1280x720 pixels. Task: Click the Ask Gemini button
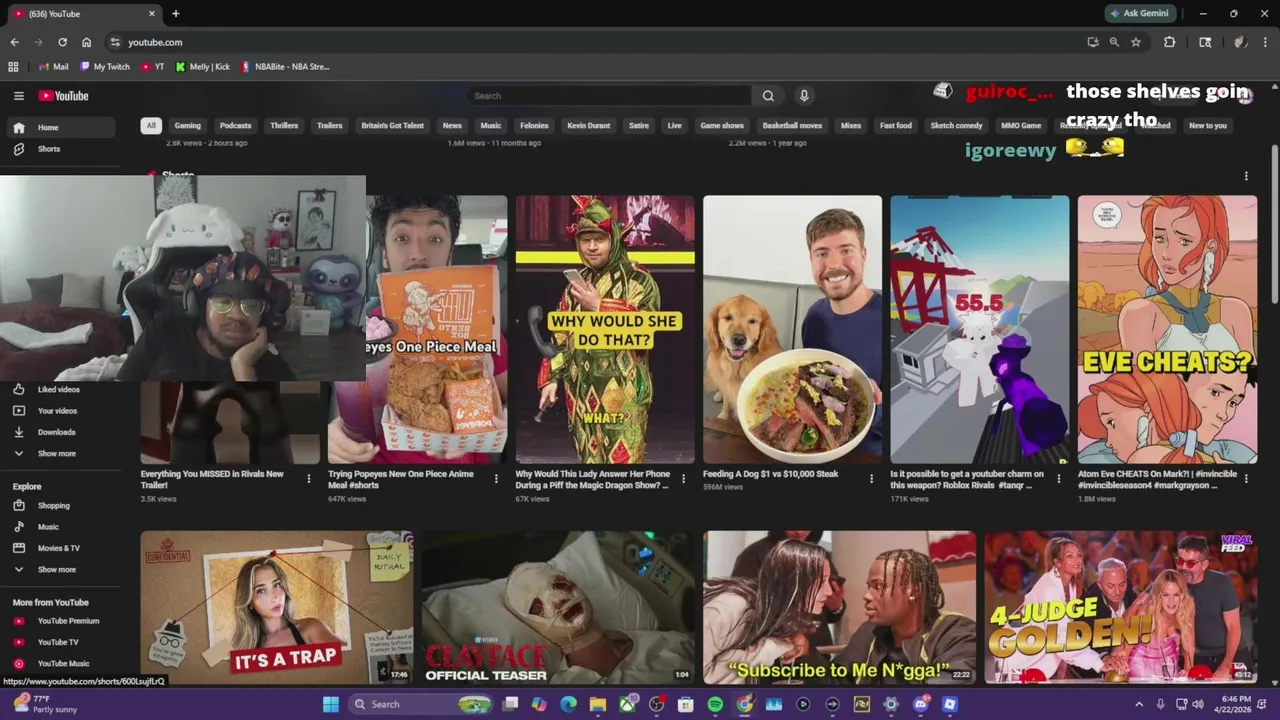pyautogui.click(x=1141, y=14)
